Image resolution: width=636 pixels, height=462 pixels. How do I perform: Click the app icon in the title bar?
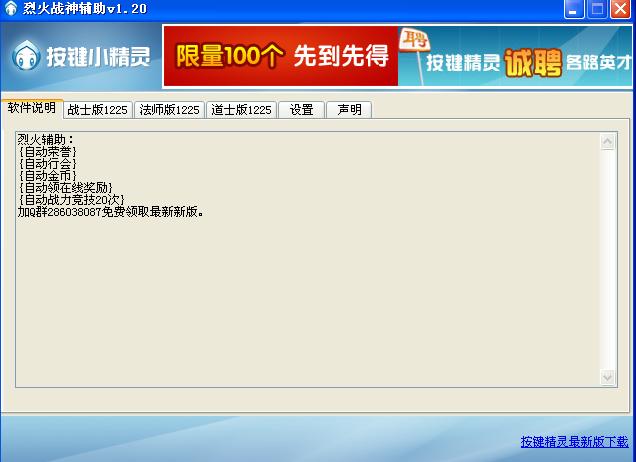10,10
